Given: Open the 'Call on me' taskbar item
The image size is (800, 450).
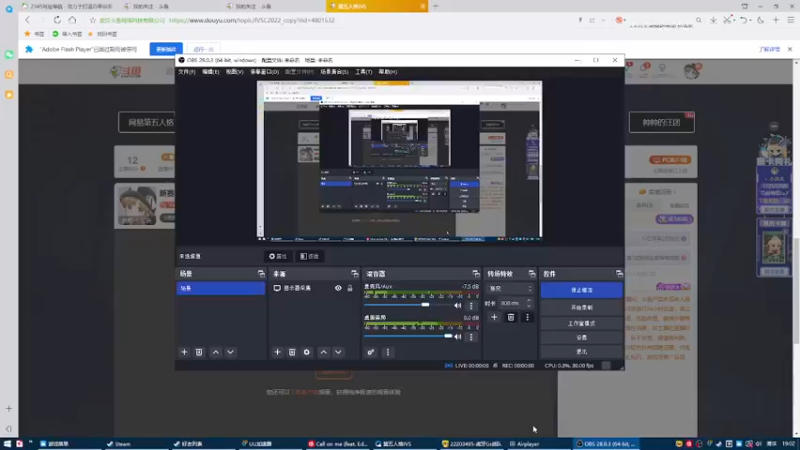Looking at the screenshot, I should tap(338, 444).
